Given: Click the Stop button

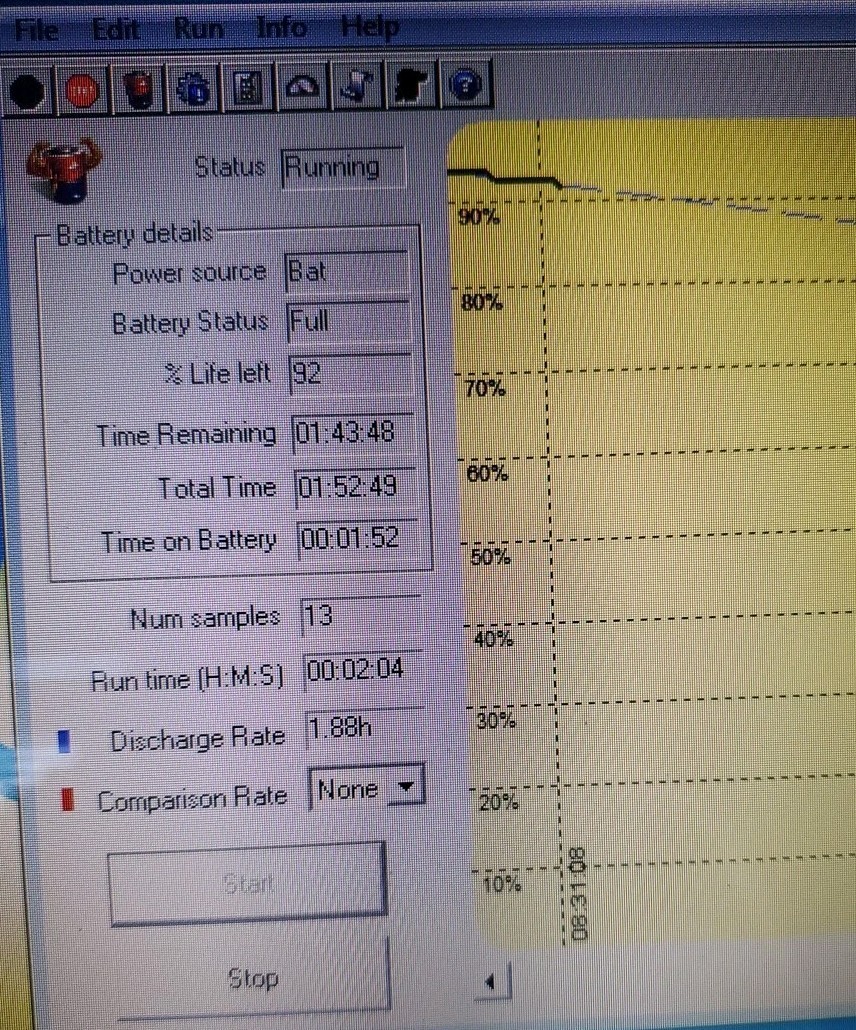Looking at the screenshot, I should pyautogui.click(x=253, y=978).
